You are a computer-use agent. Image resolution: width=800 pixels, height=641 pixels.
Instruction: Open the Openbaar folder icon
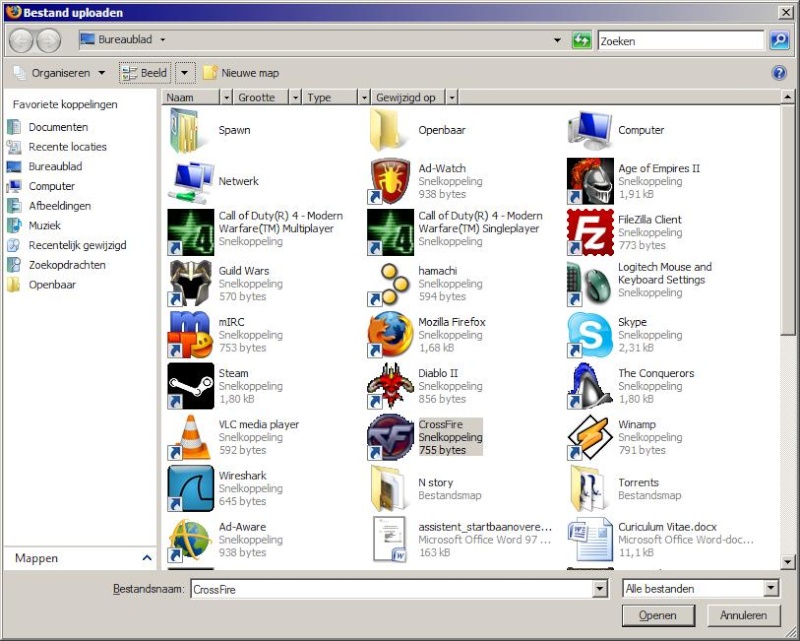pyautogui.click(x=391, y=130)
